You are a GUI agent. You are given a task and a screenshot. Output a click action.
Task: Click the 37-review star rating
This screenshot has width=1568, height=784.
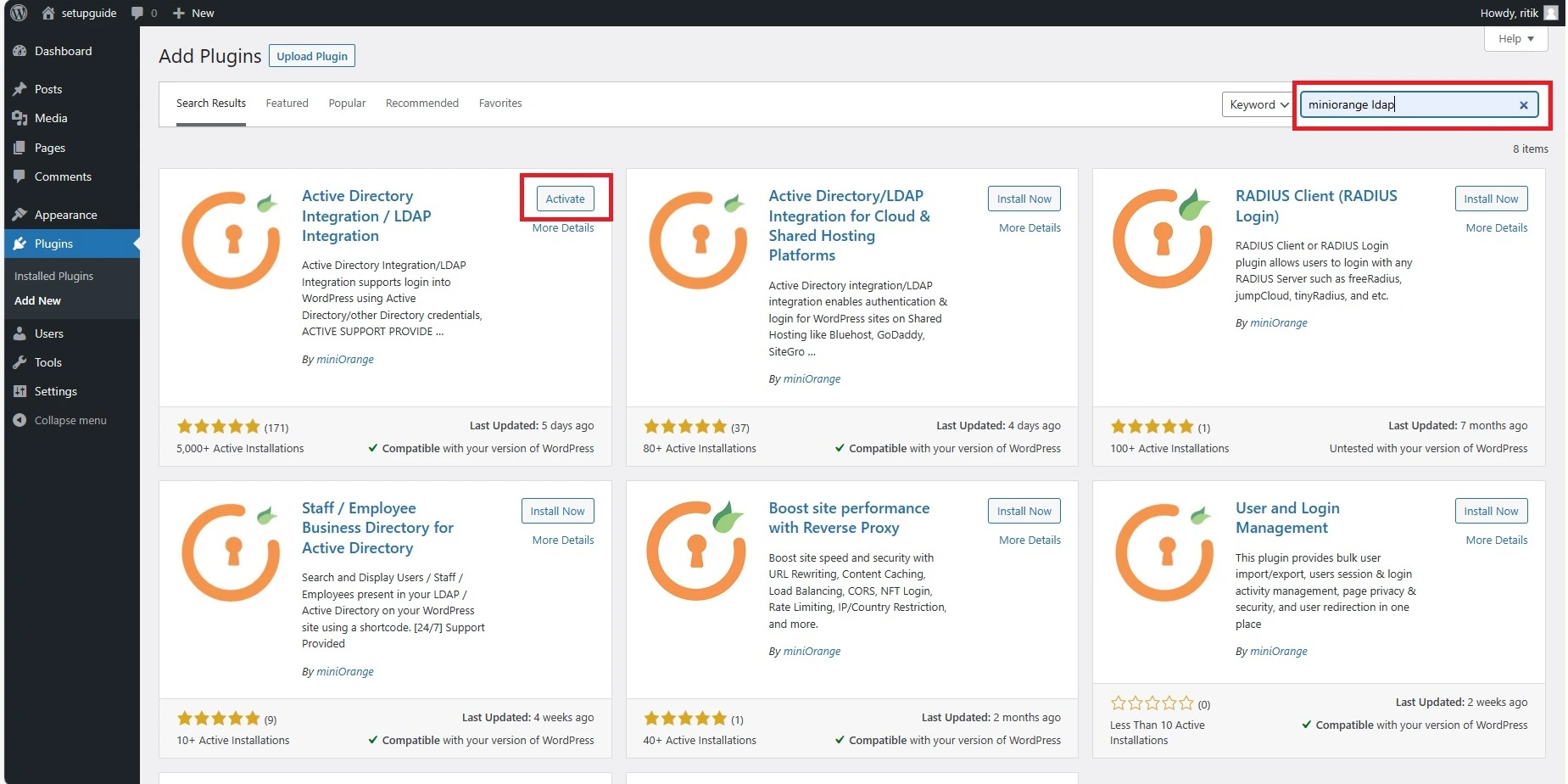[685, 427]
